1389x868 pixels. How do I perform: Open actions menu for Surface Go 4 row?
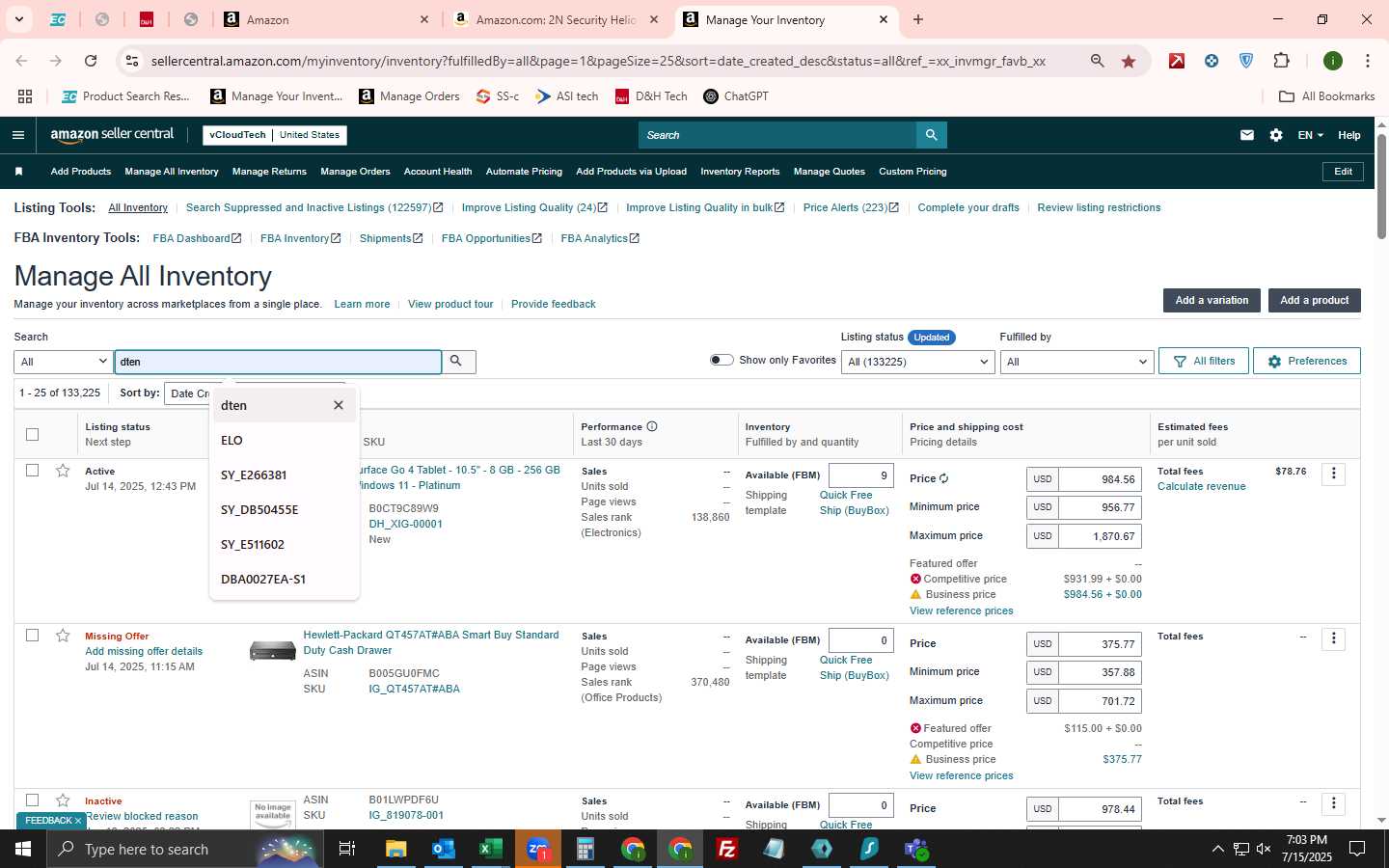coord(1334,474)
